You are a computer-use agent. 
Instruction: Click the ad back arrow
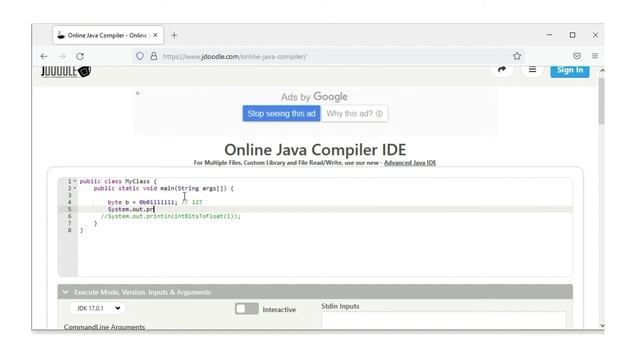[x=138, y=93]
